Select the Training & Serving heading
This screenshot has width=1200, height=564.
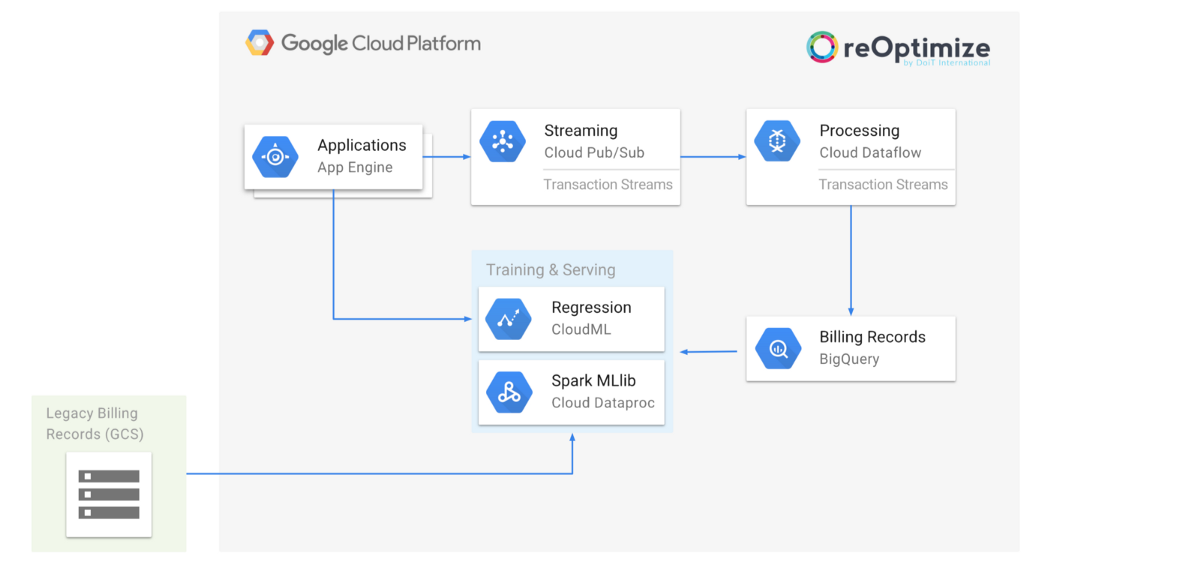[551, 270]
